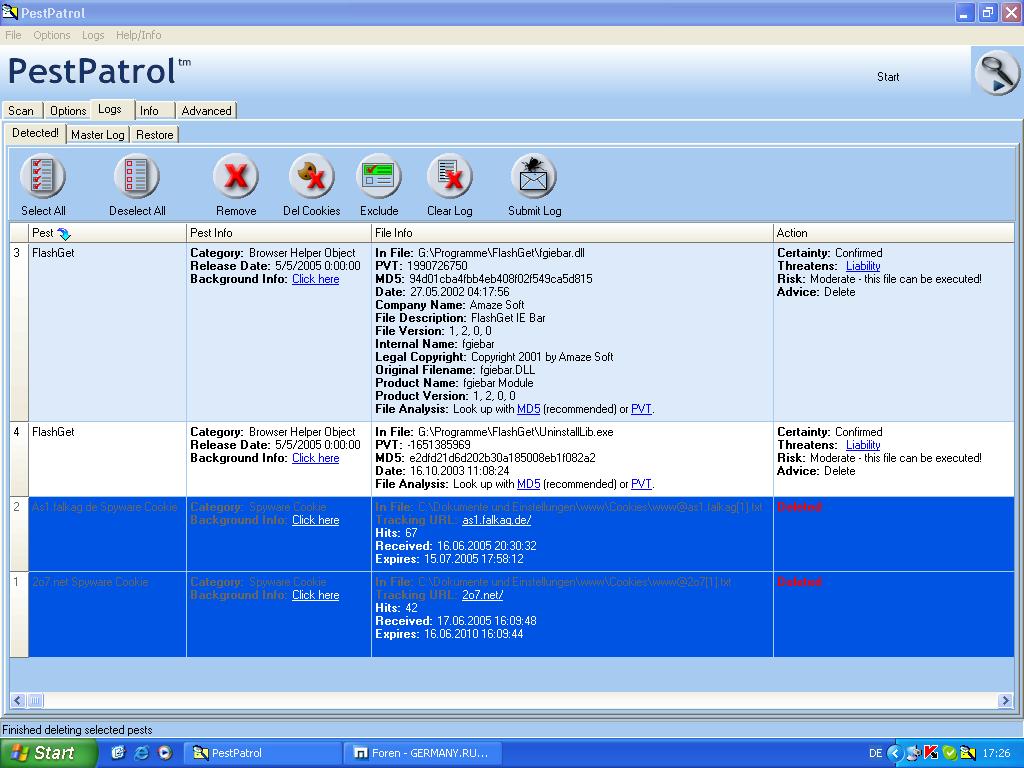Click the DE language indicator
The height and width of the screenshot is (768, 1024).
tap(875, 753)
